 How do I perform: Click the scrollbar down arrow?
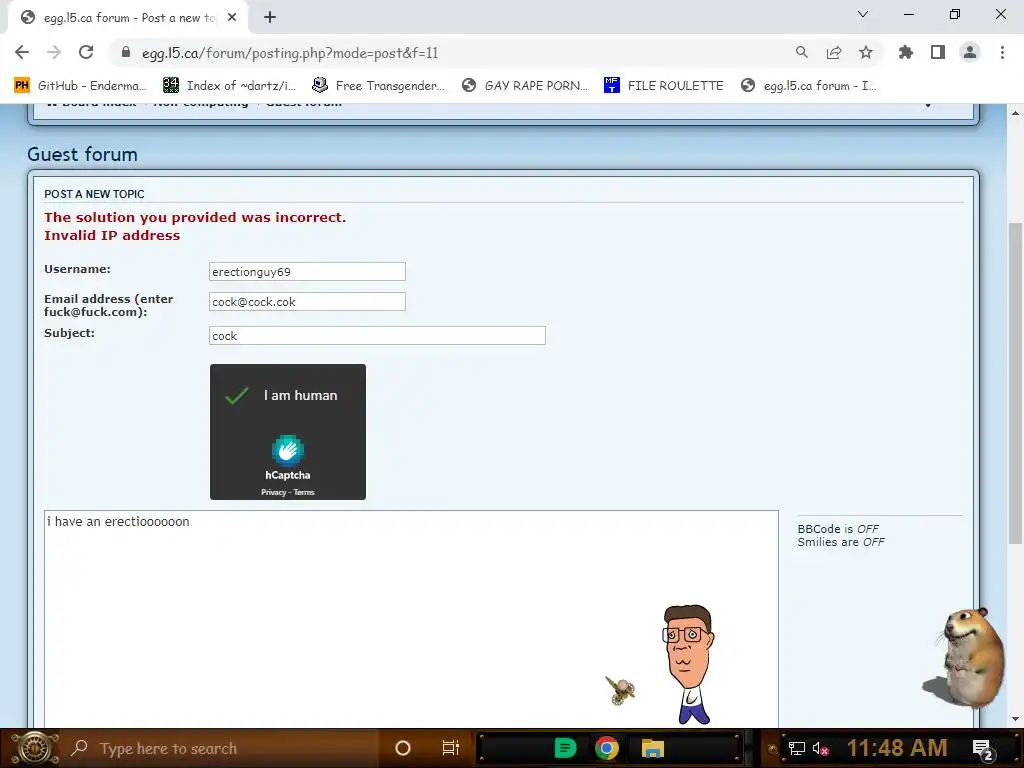1015,720
